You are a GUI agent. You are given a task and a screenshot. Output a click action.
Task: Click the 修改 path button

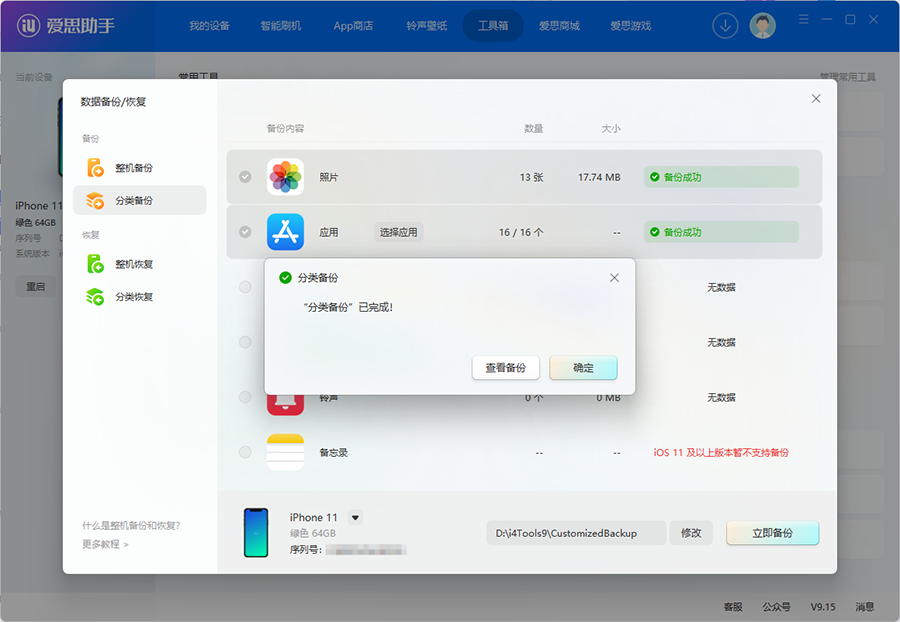[691, 533]
